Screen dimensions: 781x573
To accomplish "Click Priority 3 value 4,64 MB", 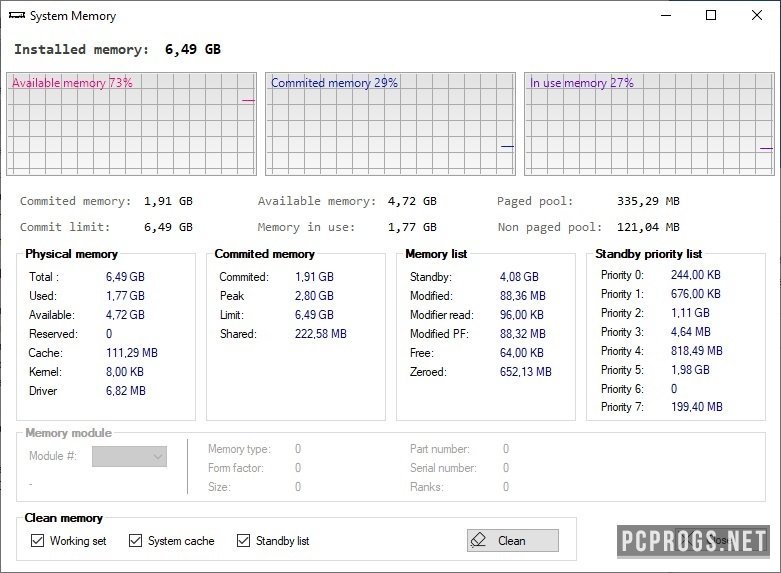I will point(690,332).
